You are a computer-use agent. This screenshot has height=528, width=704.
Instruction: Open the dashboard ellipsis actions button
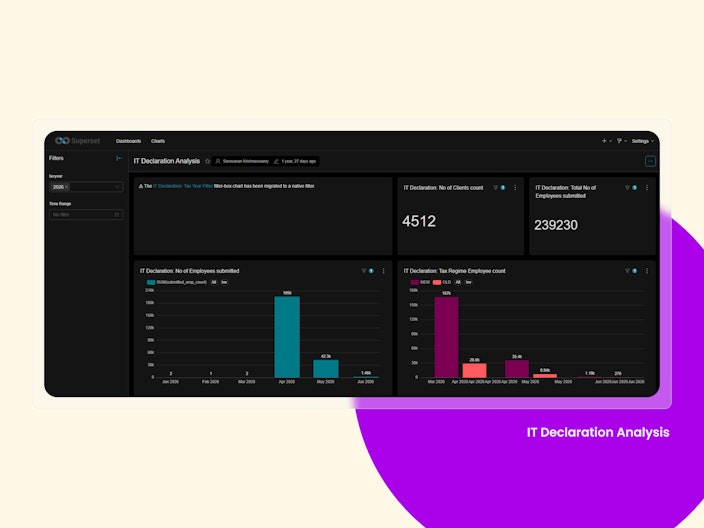click(x=650, y=161)
